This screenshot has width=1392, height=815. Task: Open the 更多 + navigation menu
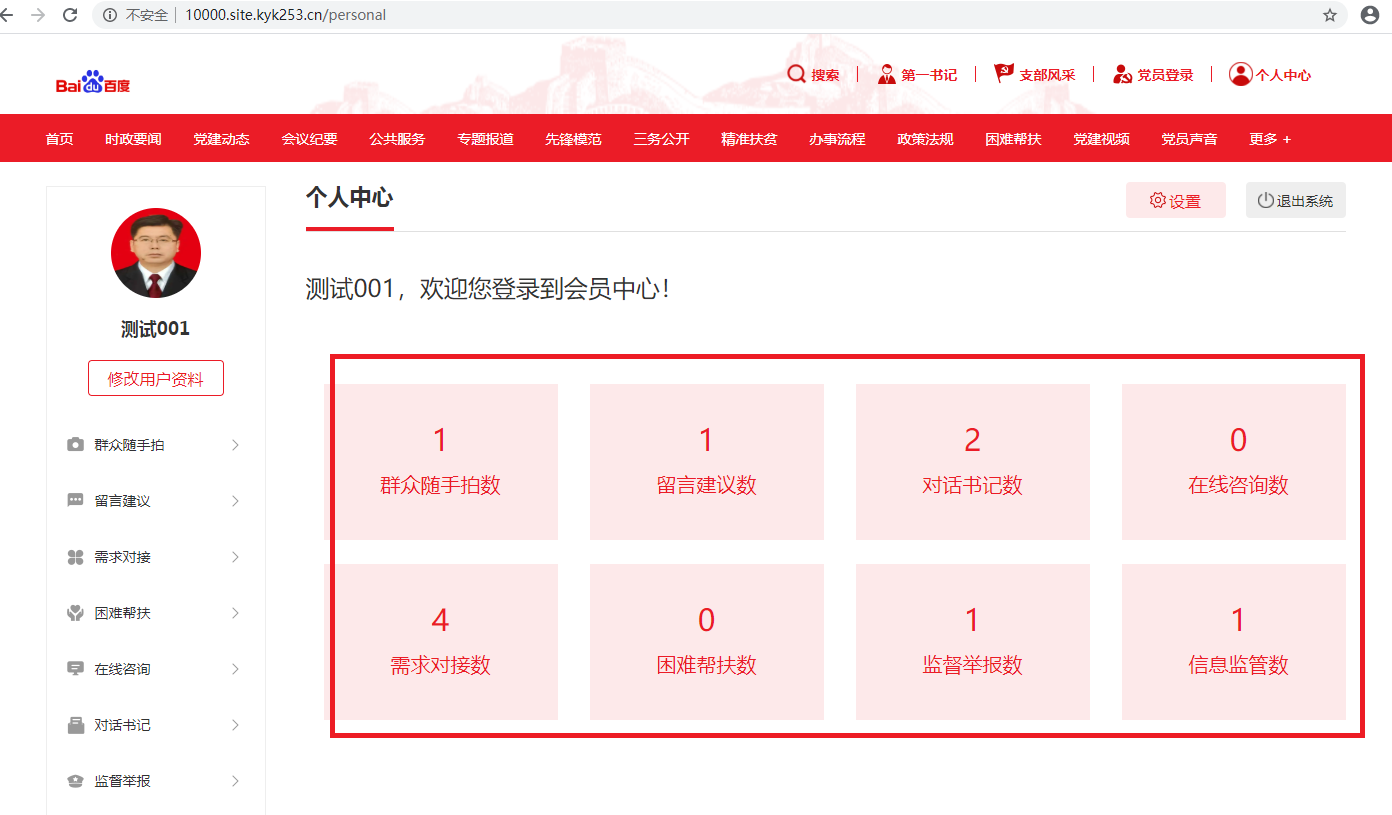tap(1269, 139)
